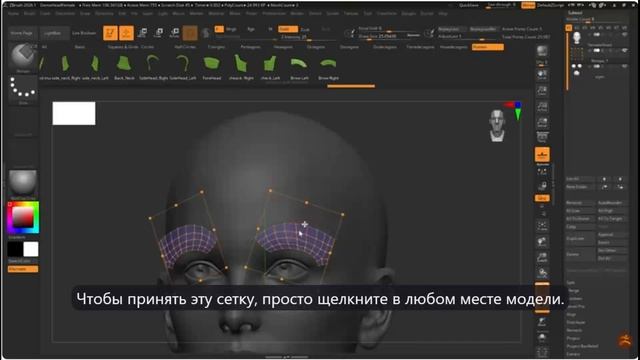Hide the head subtool via its eye icon
The image size is (640, 360).
(x=624, y=35)
